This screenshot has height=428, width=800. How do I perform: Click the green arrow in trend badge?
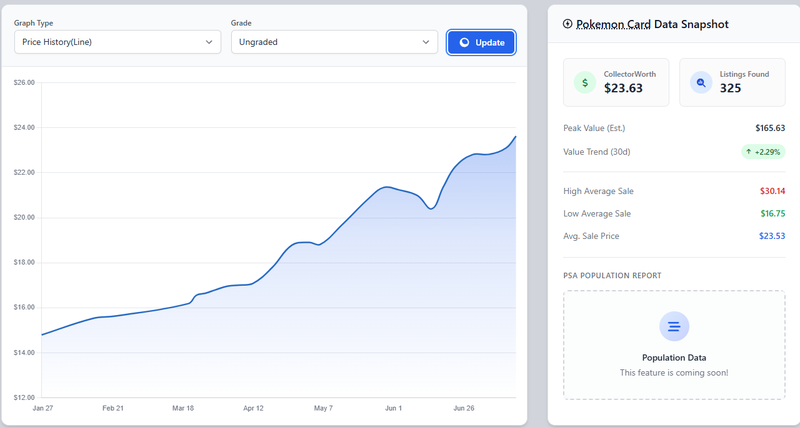(x=748, y=152)
